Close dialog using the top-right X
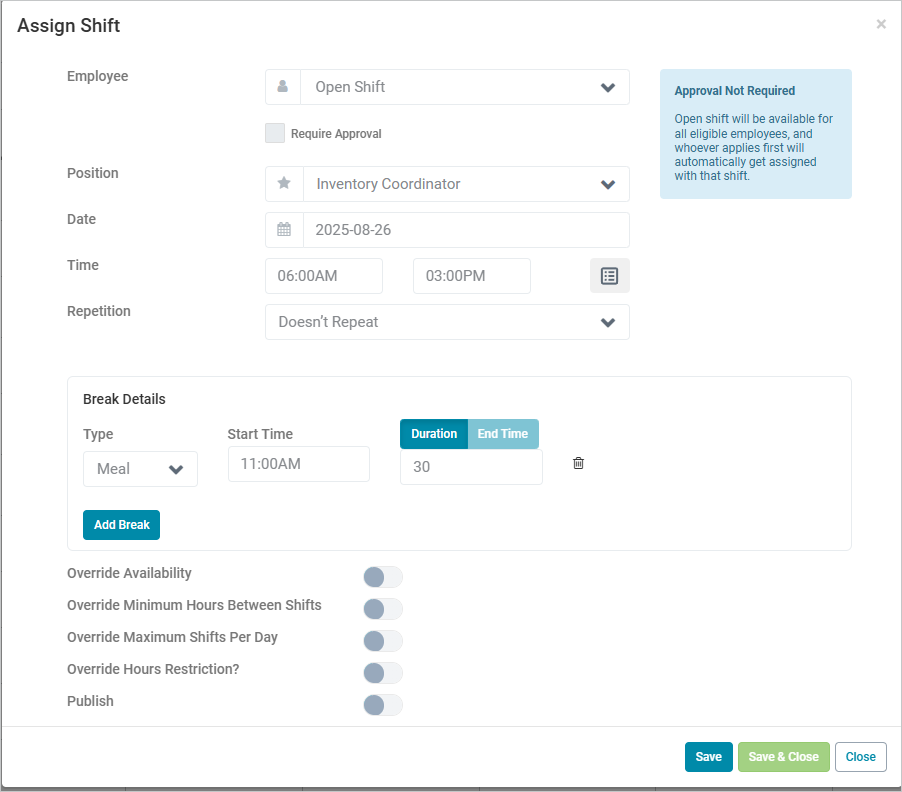 click(x=880, y=24)
